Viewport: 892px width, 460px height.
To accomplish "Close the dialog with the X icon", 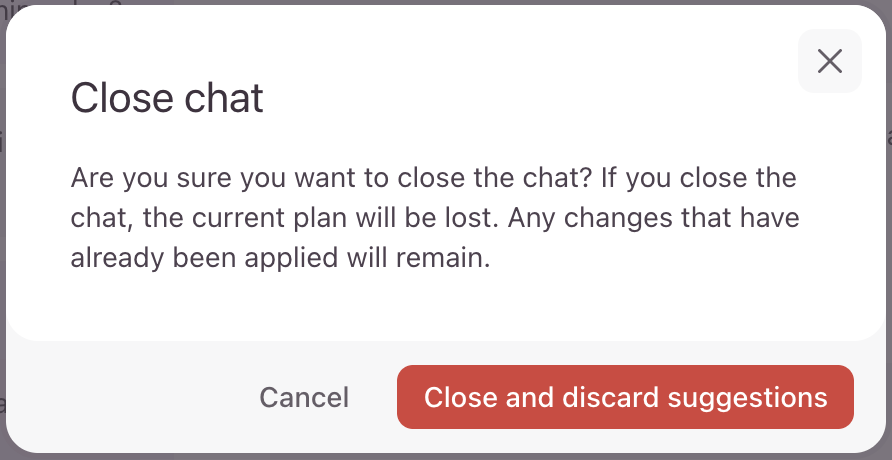I will [x=829, y=62].
